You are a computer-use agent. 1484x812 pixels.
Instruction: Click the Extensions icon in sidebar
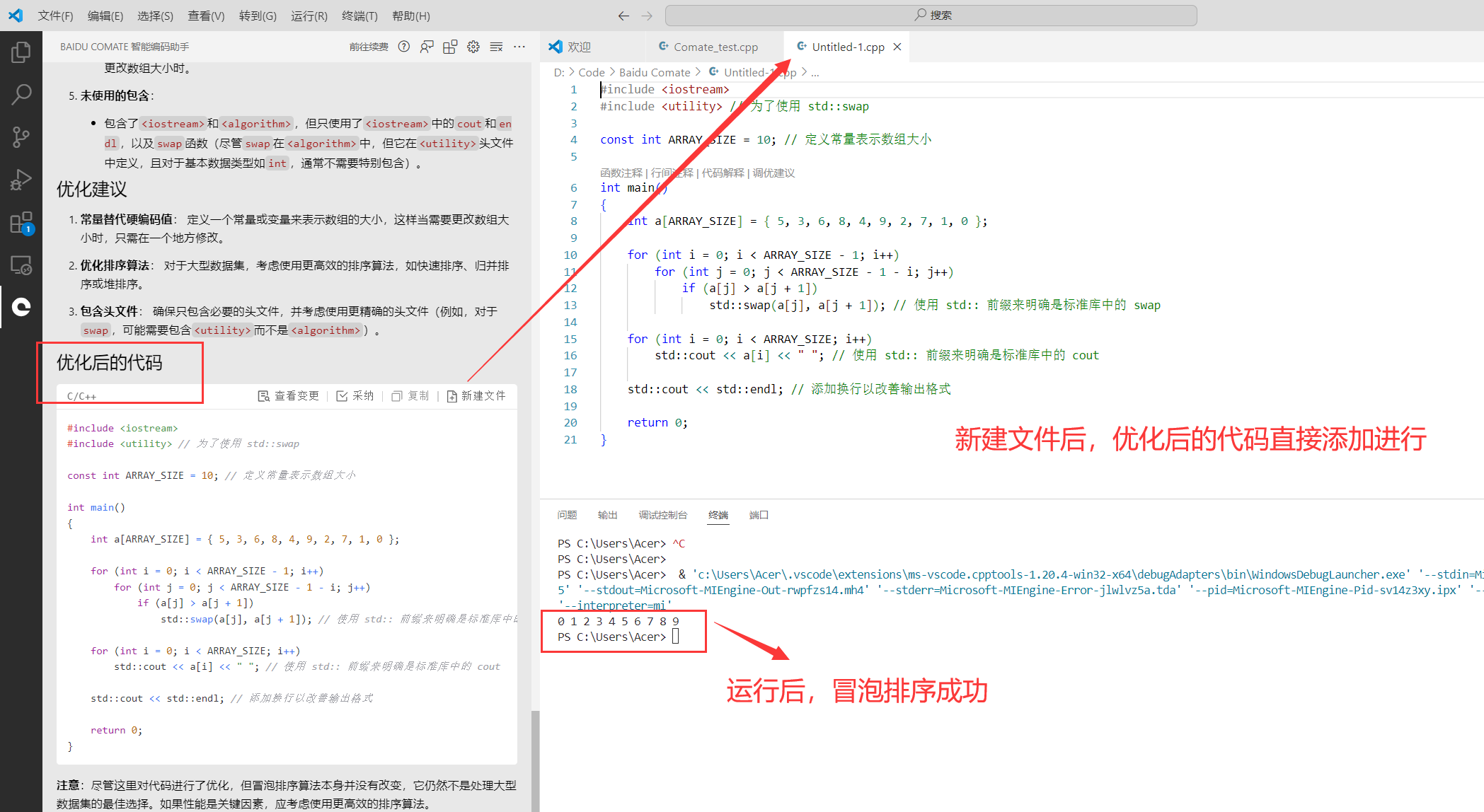[22, 220]
